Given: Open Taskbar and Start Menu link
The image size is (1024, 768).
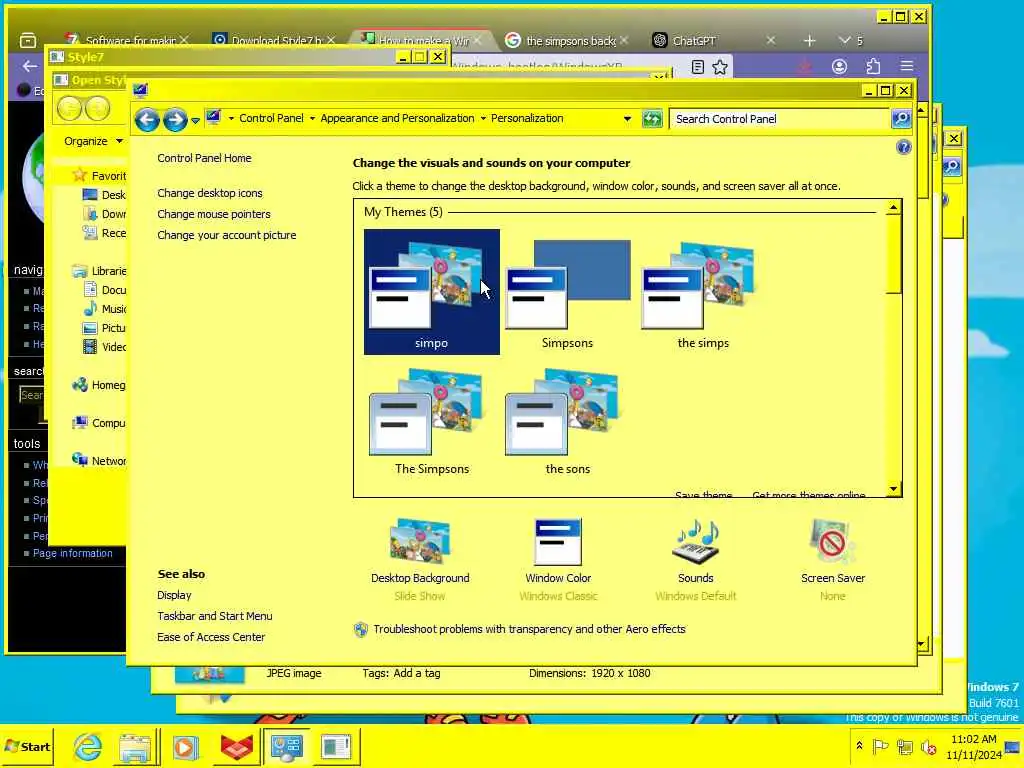Looking at the screenshot, I should (214, 616).
